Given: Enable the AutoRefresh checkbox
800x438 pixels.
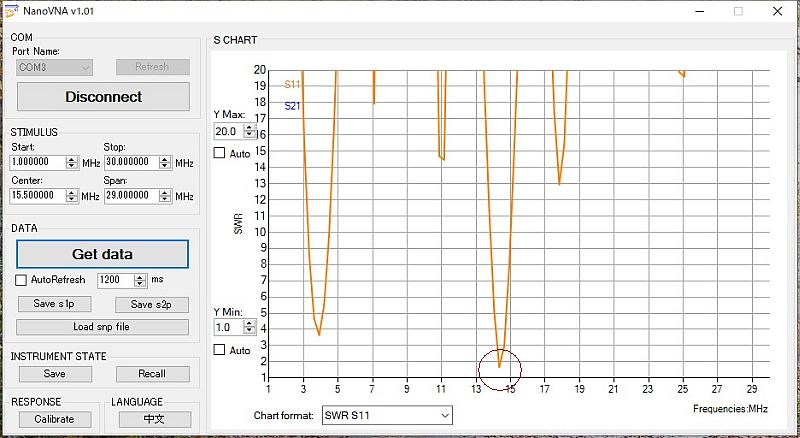Looking at the screenshot, I should coord(22,281).
